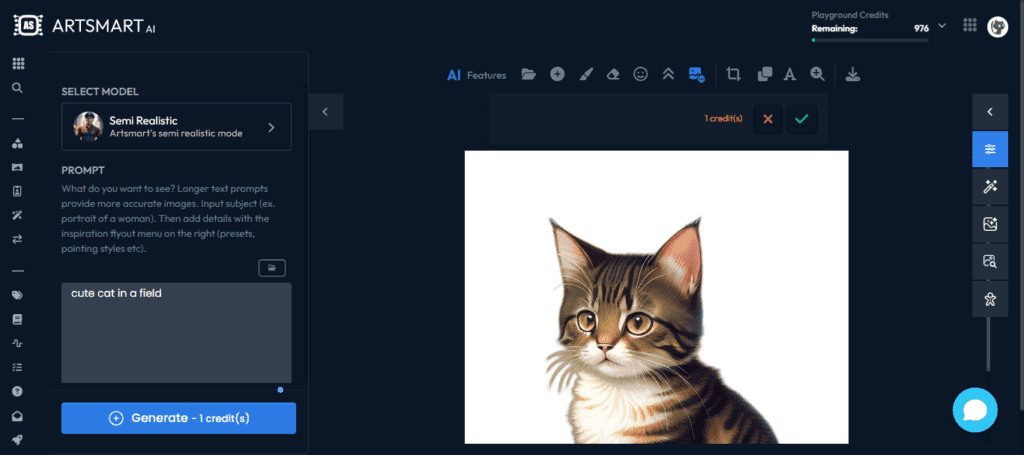
Task: Click the Generate - 1 credit(s) button
Action: coord(178,418)
